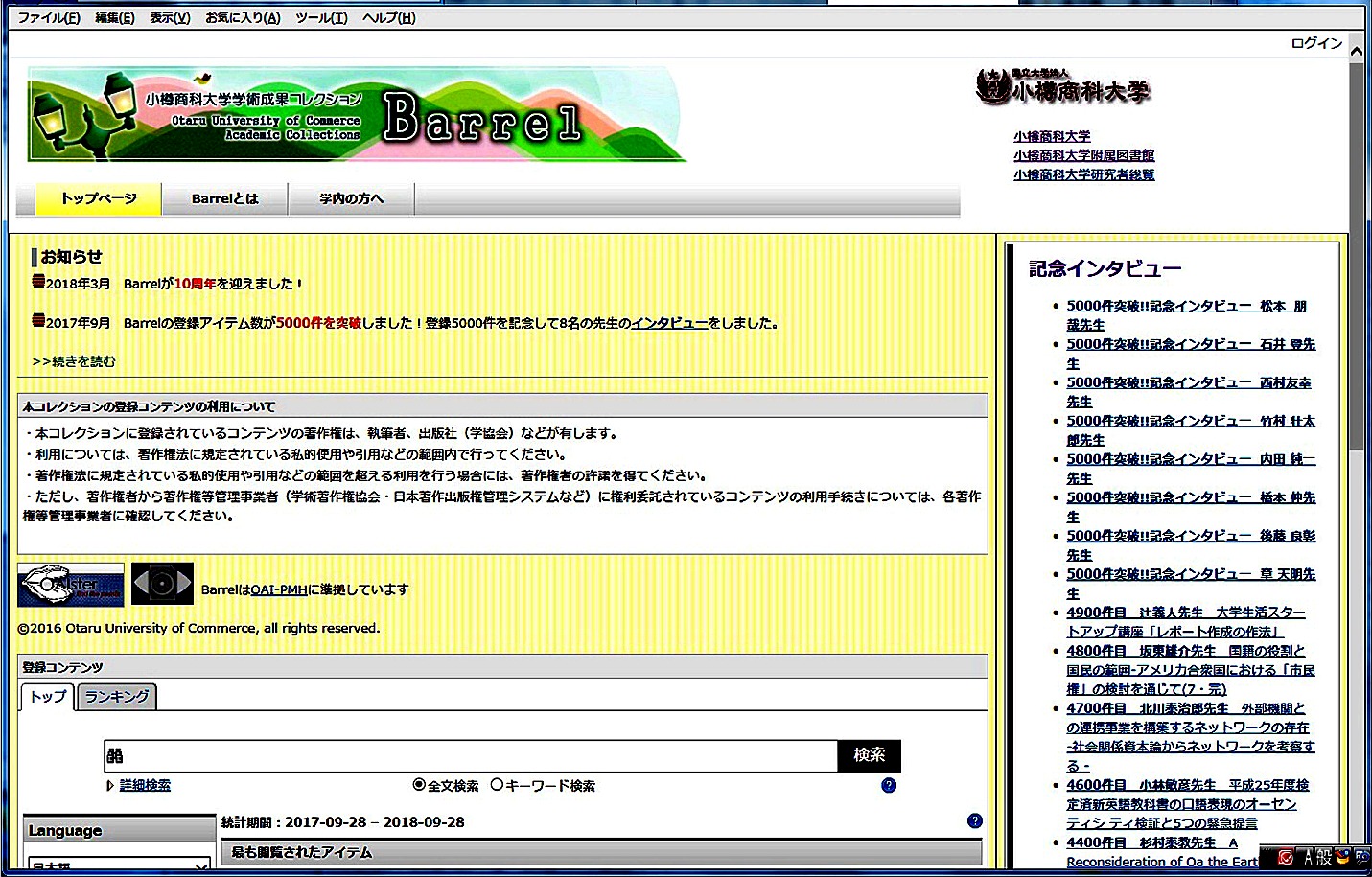Open the 後藤 良彰先生 interview link
The width and height of the screenshot is (1372, 877).
[x=1191, y=545]
